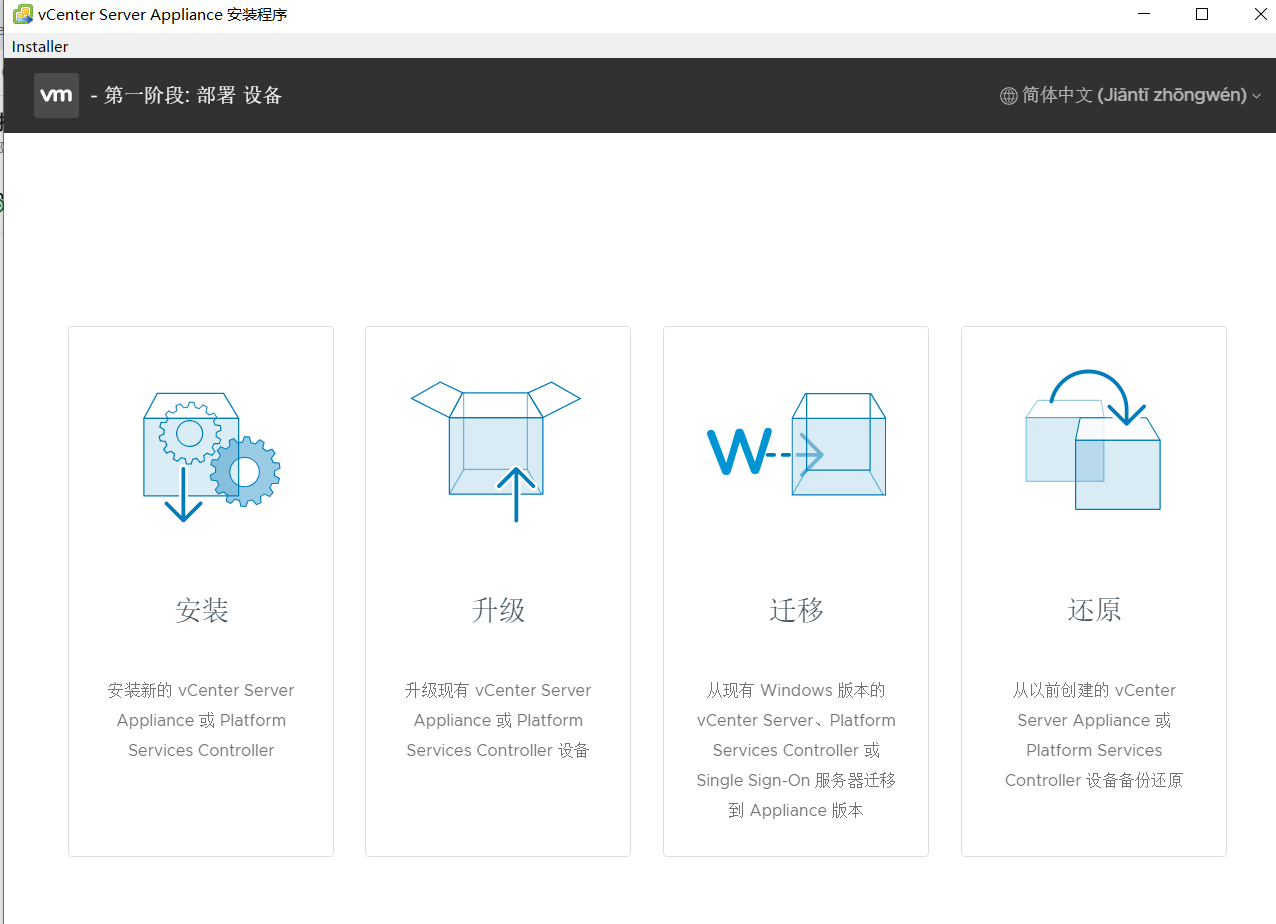Click description 升级现有 vCenter Server Appliance
The image size is (1276, 924).
click(498, 720)
